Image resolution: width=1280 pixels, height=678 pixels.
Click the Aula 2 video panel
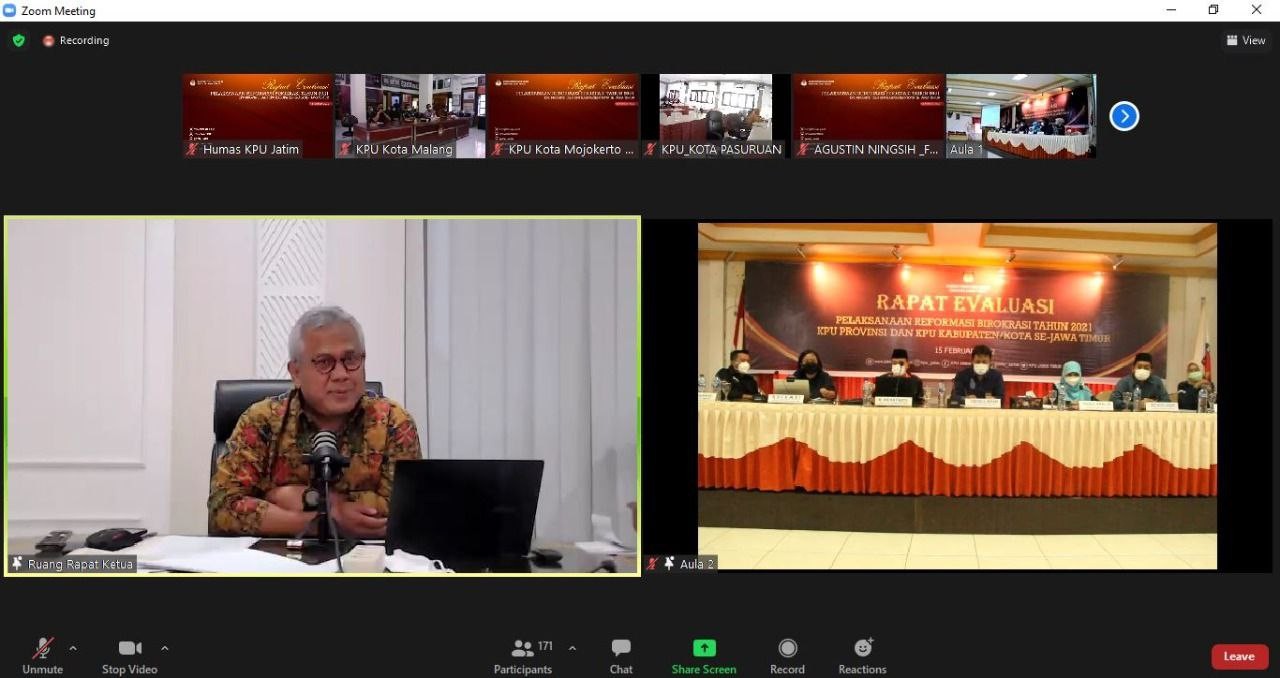pyautogui.click(x=957, y=395)
